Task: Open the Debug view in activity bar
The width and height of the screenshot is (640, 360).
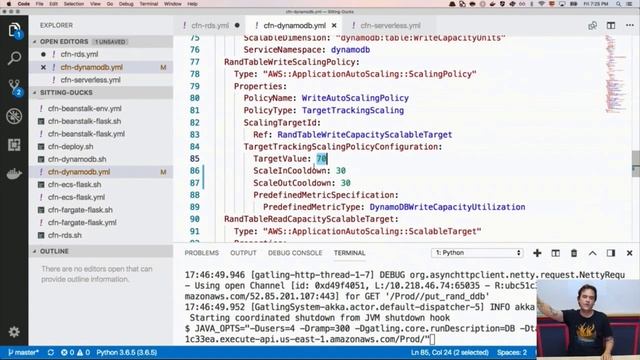Action: coord(14,116)
